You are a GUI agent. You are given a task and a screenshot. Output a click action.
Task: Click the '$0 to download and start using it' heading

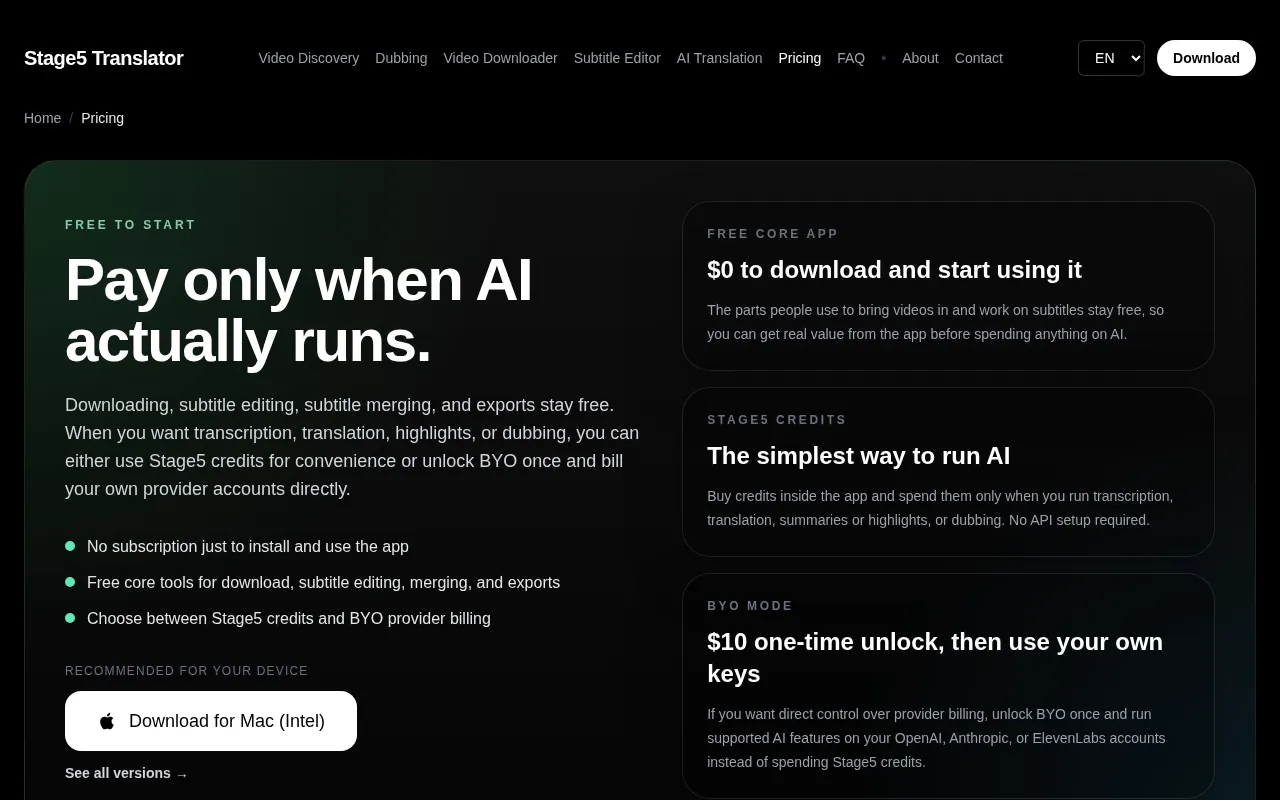click(x=894, y=270)
